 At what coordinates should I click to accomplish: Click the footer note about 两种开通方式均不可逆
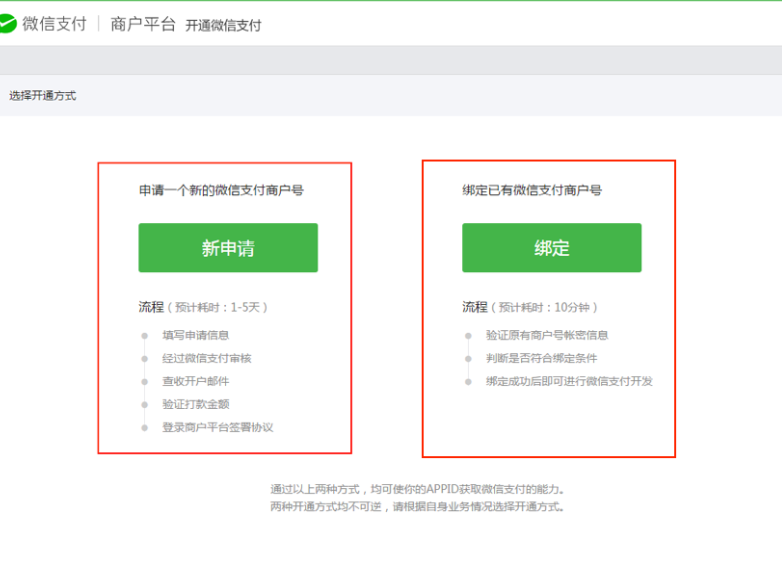418,507
